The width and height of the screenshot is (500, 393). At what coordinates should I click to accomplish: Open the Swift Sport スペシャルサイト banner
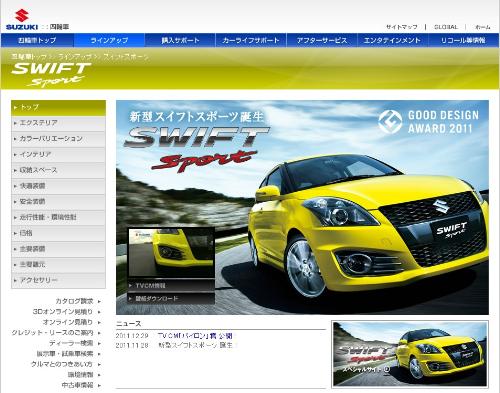click(x=410, y=354)
